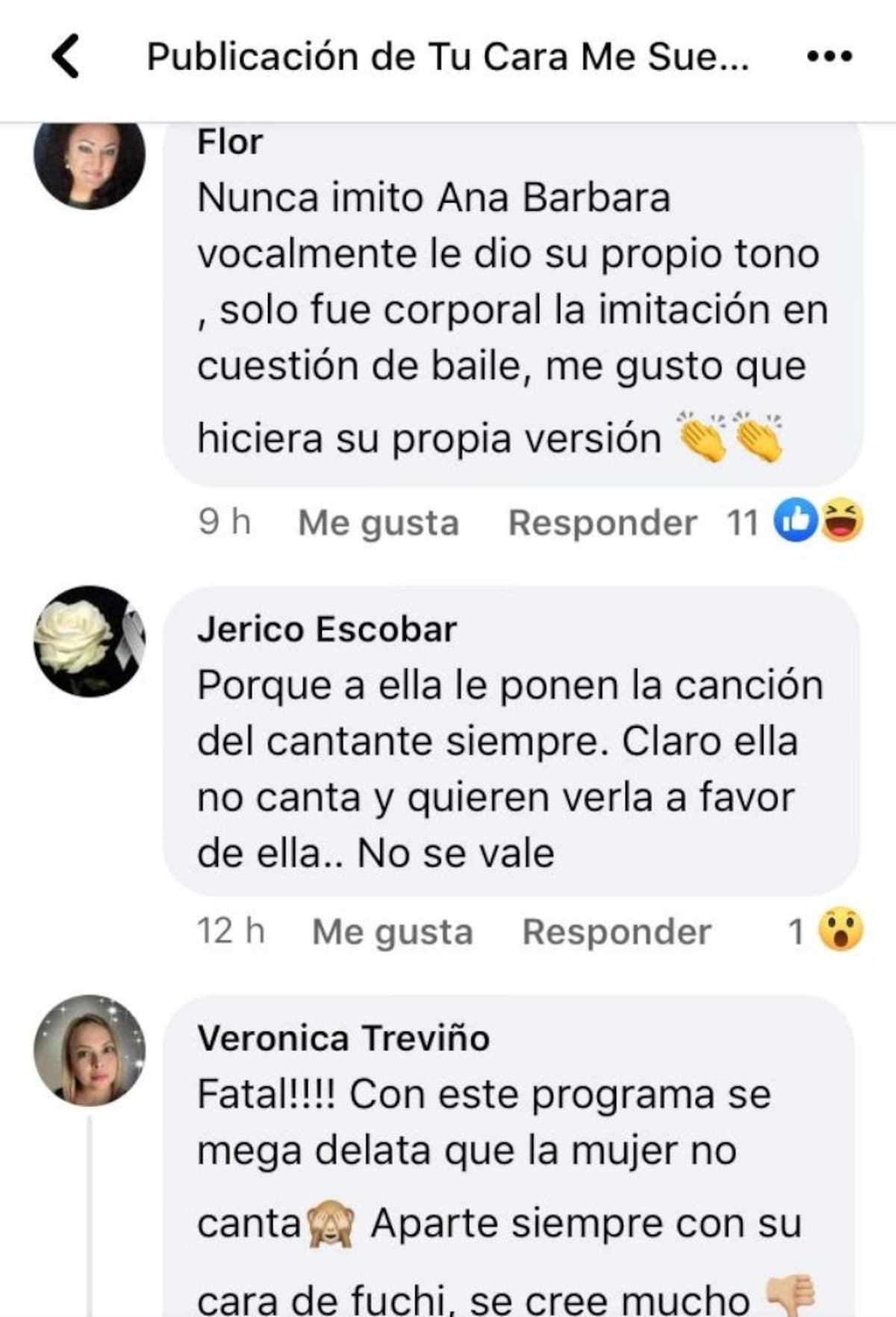Like Flor's comment with Me gusta
The height and width of the screenshot is (1317, 896).
(x=379, y=523)
